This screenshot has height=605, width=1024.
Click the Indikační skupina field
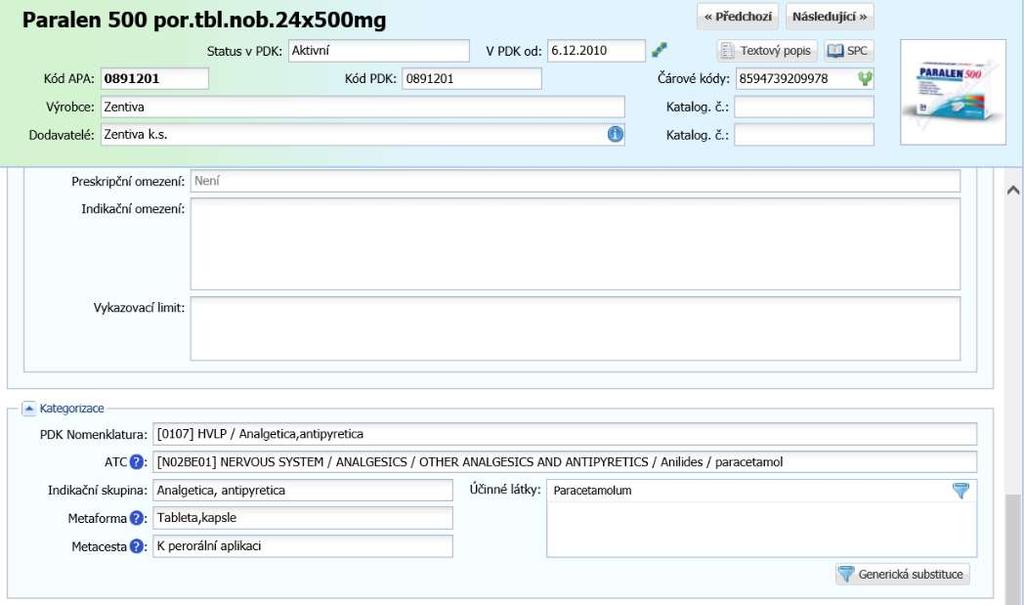[302, 490]
